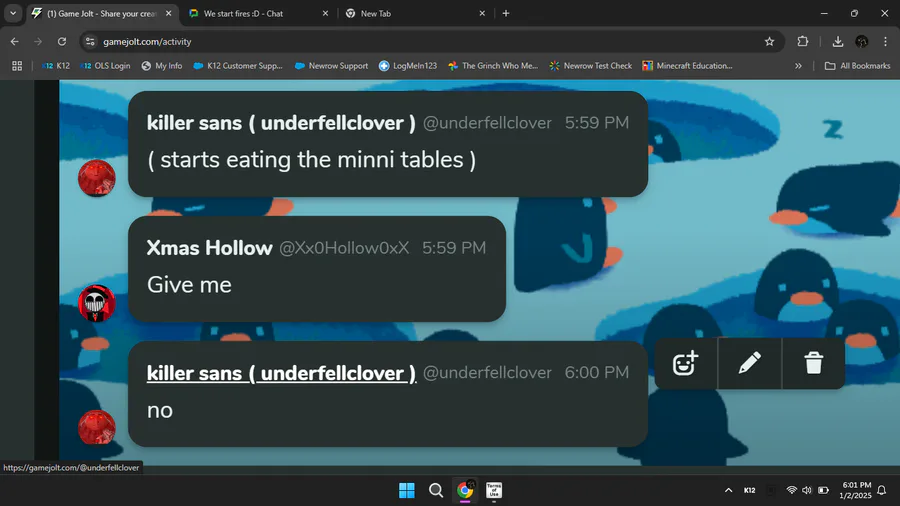Open All Bookmarks folder

tap(858, 66)
